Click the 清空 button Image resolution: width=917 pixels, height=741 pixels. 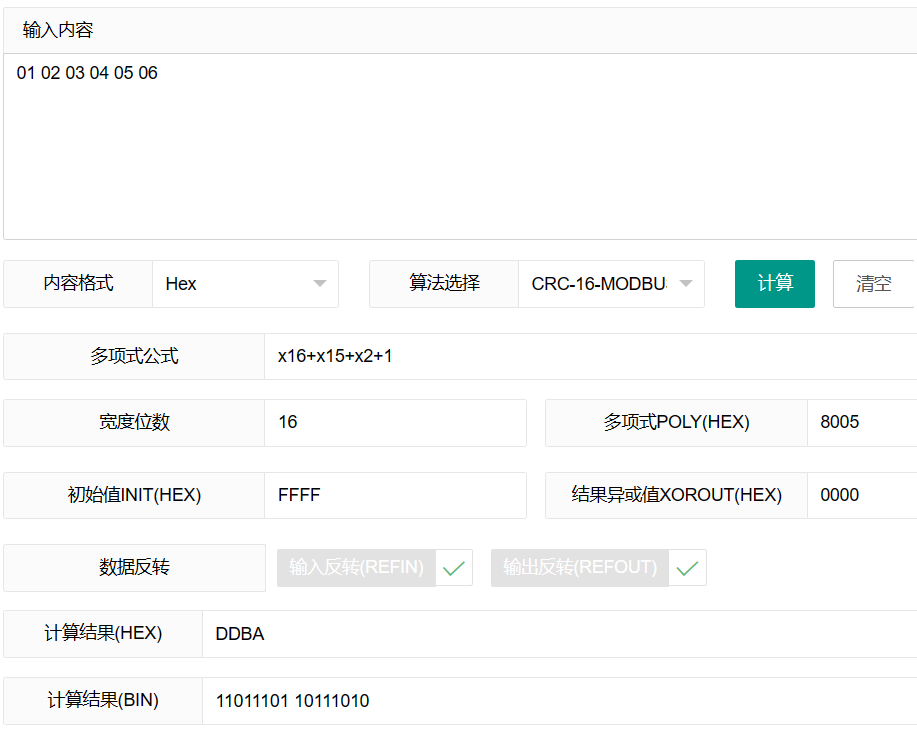click(x=873, y=284)
